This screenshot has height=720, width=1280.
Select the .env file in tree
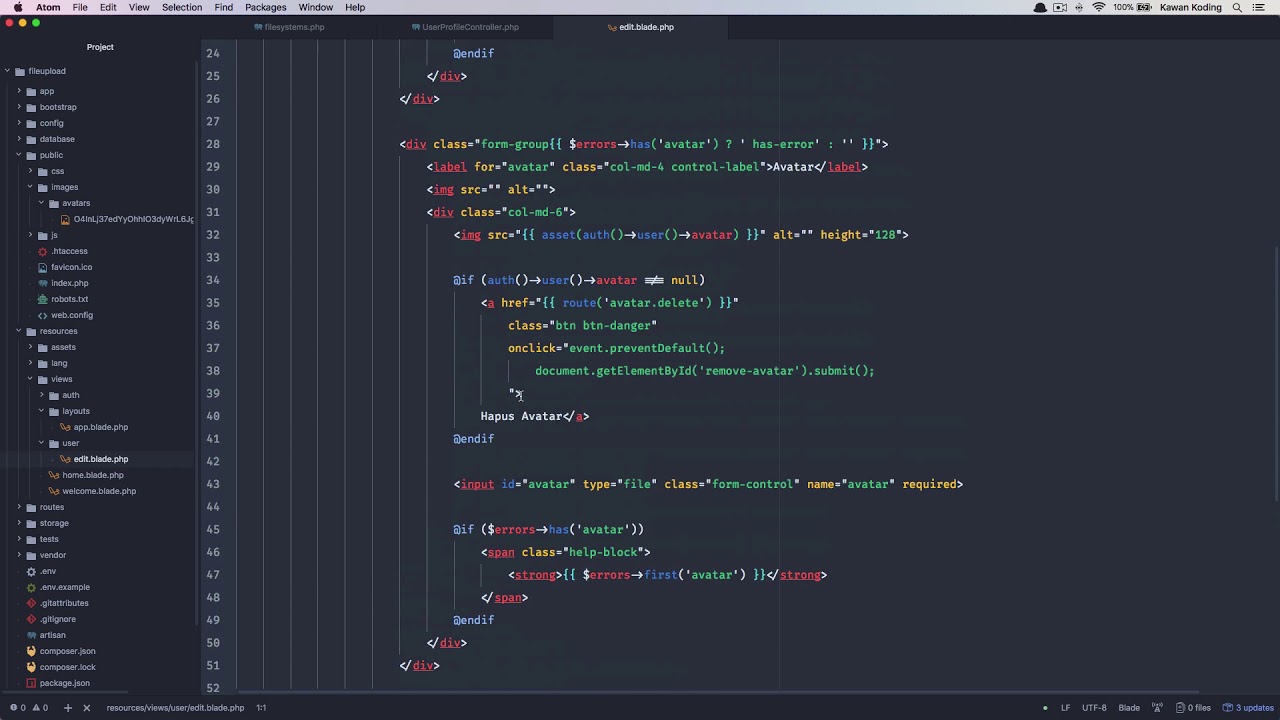[x=48, y=571]
